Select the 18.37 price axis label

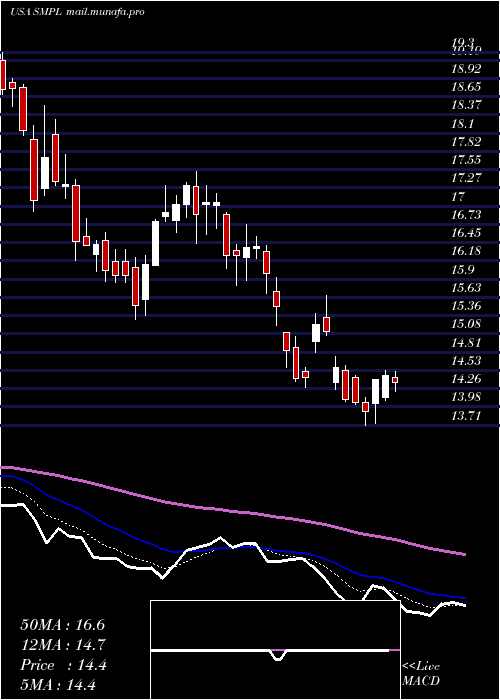click(467, 105)
